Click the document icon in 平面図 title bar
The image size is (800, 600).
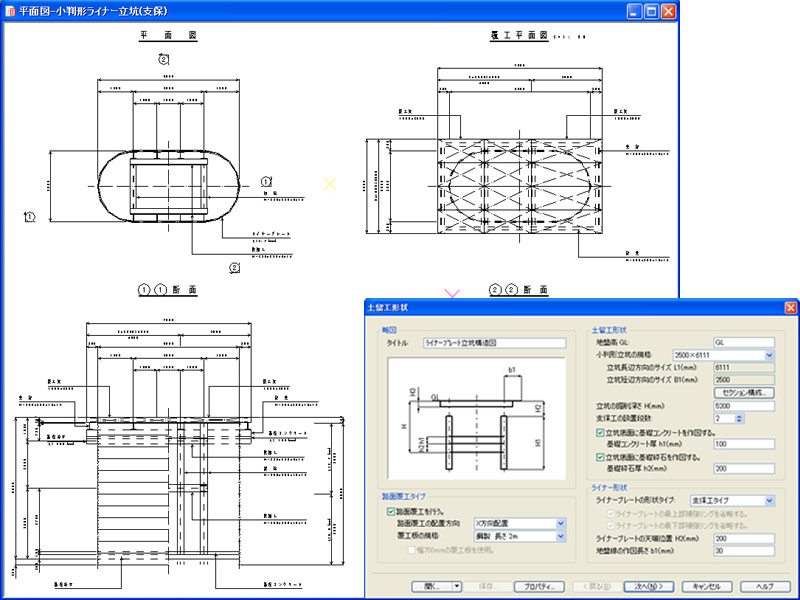pos(10,12)
